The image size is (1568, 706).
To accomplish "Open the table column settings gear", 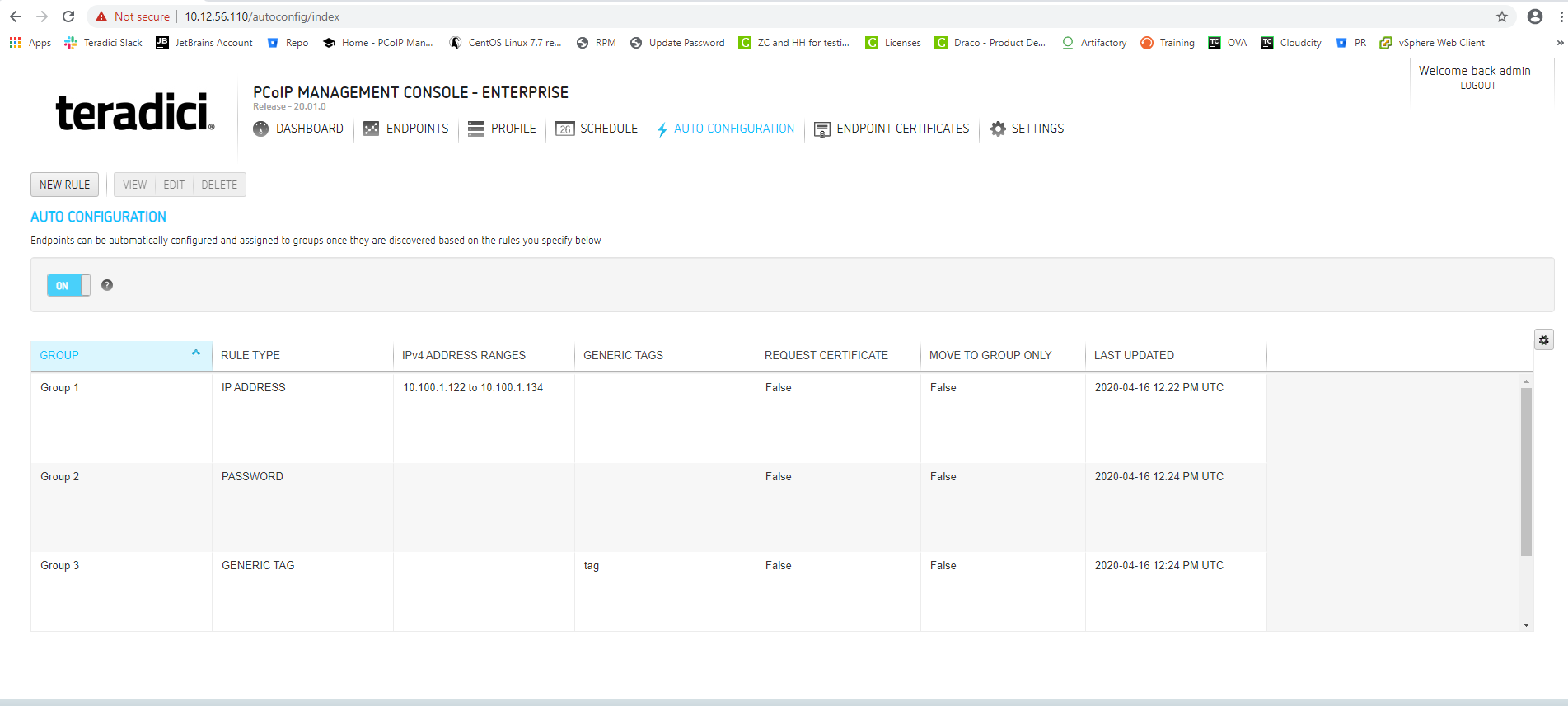I will [x=1544, y=339].
